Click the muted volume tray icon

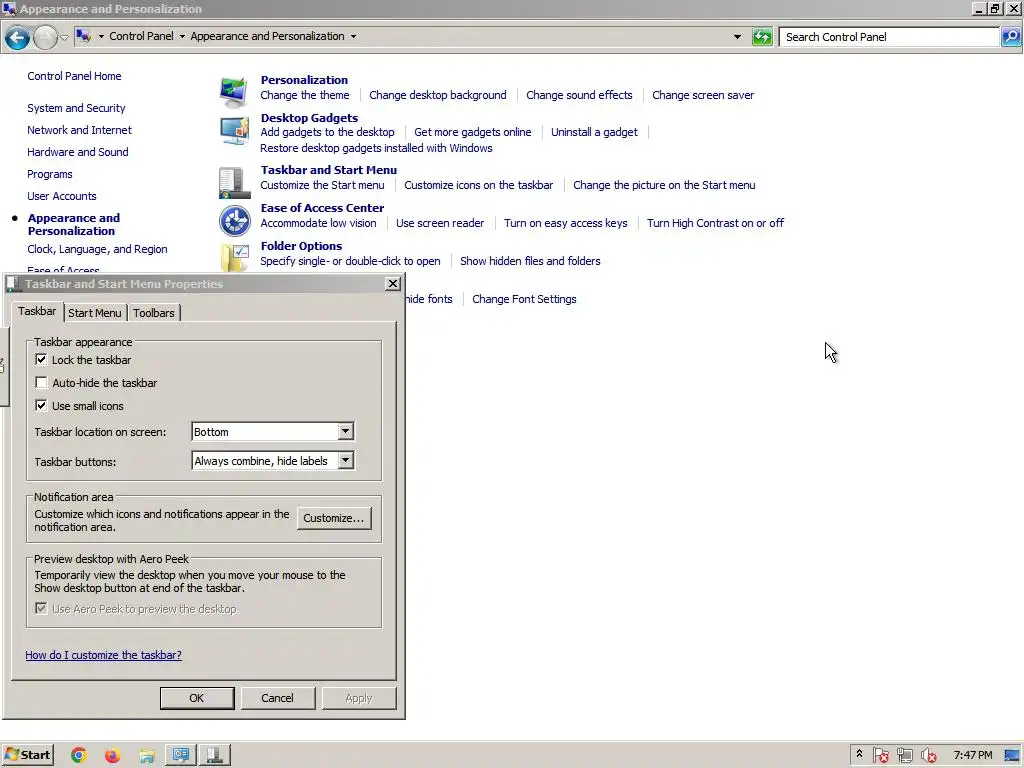point(928,755)
